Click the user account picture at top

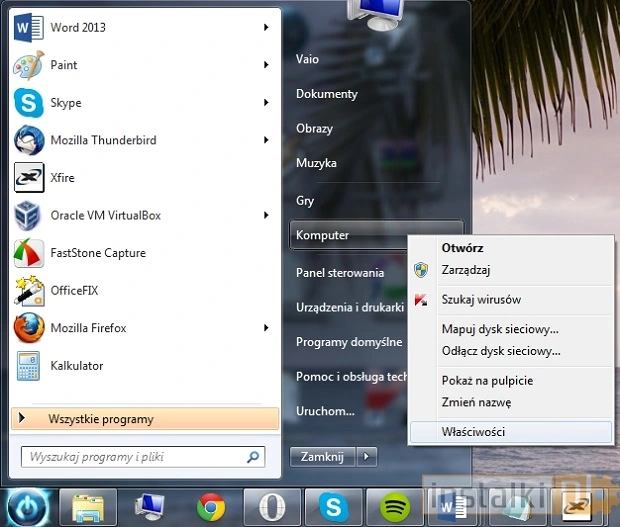pyautogui.click(x=376, y=15)
